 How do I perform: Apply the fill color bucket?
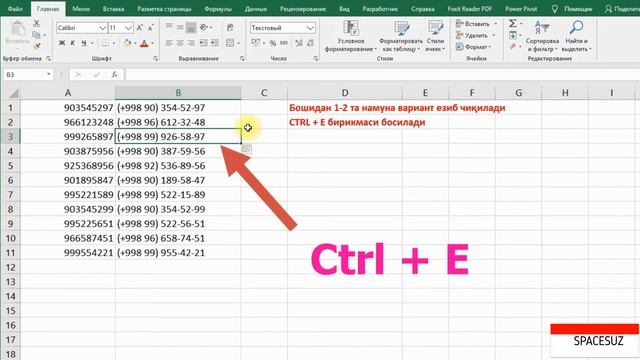coord(127,43)
